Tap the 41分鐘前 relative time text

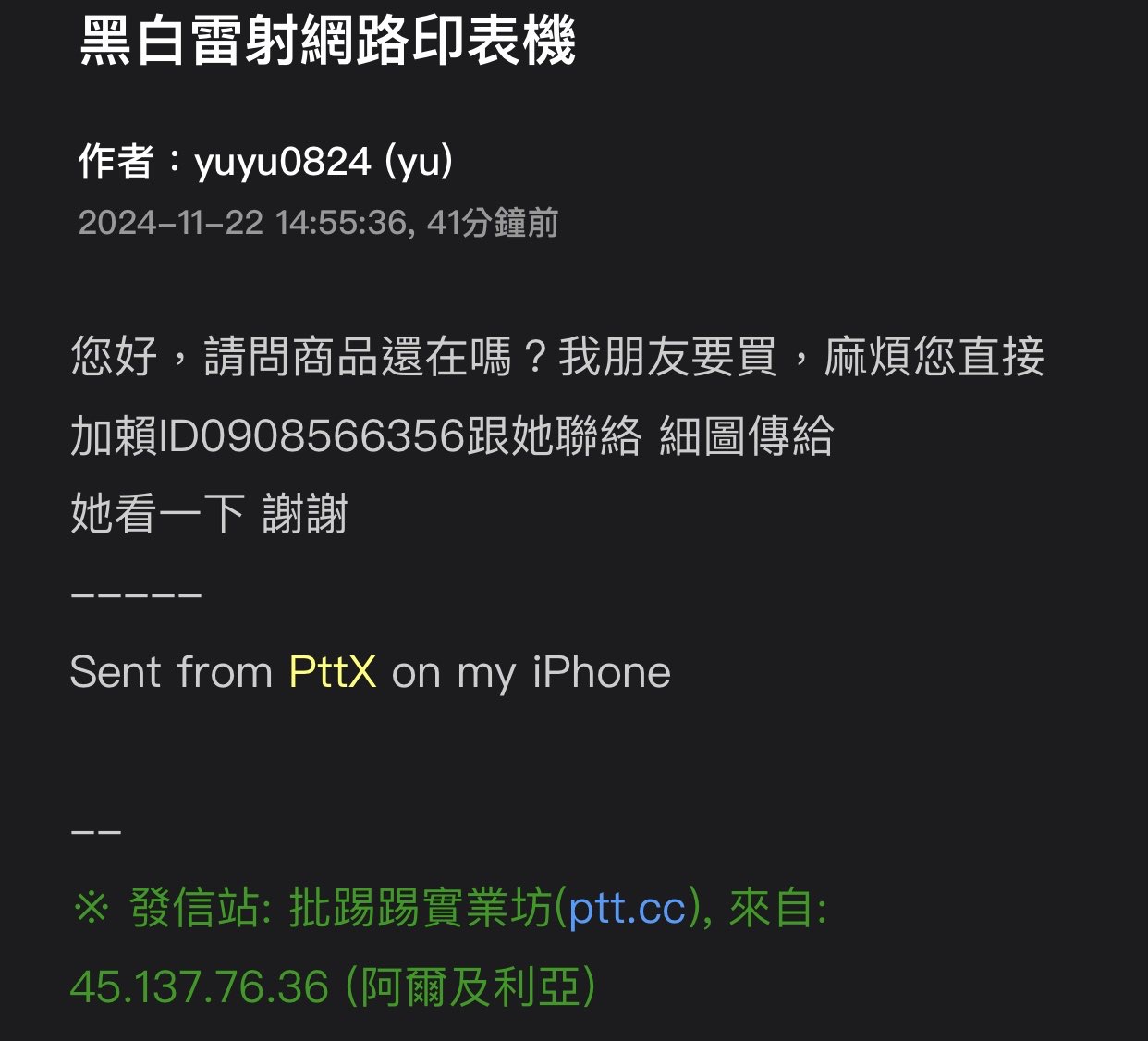click(x=493, y=223)
